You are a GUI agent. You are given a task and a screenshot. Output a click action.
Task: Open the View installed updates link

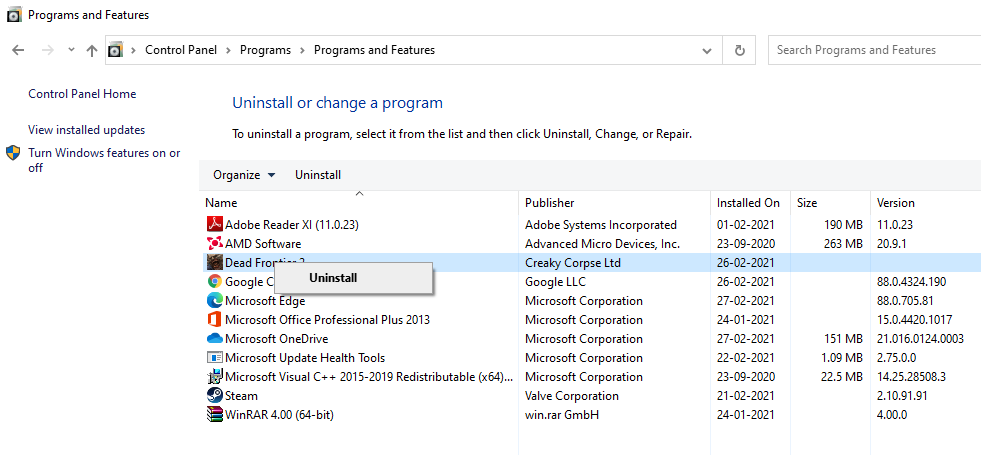(x=86, y=130)
